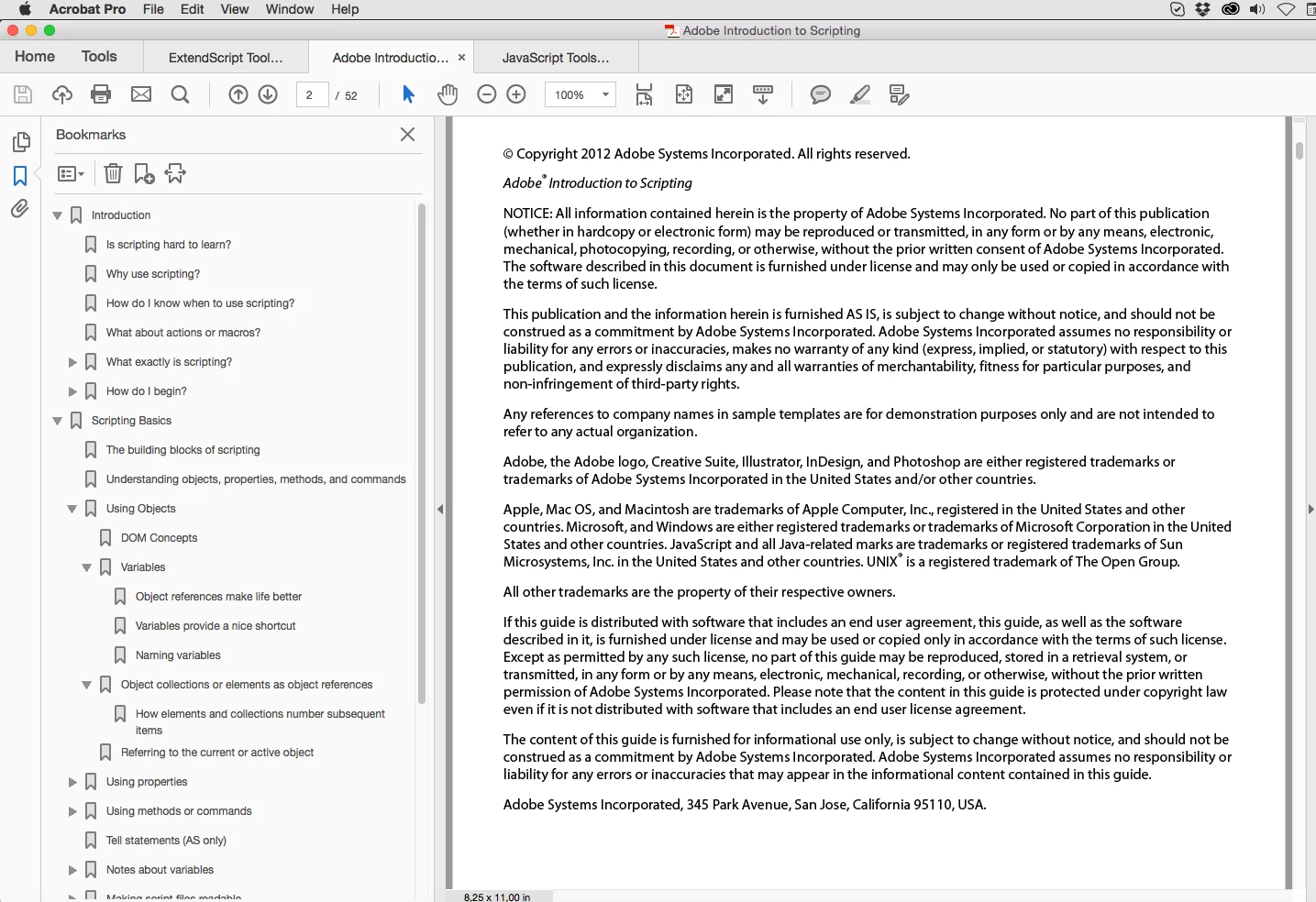Delete selected bookmark with trash icon
1316x902 pixels.
(113, 173)
